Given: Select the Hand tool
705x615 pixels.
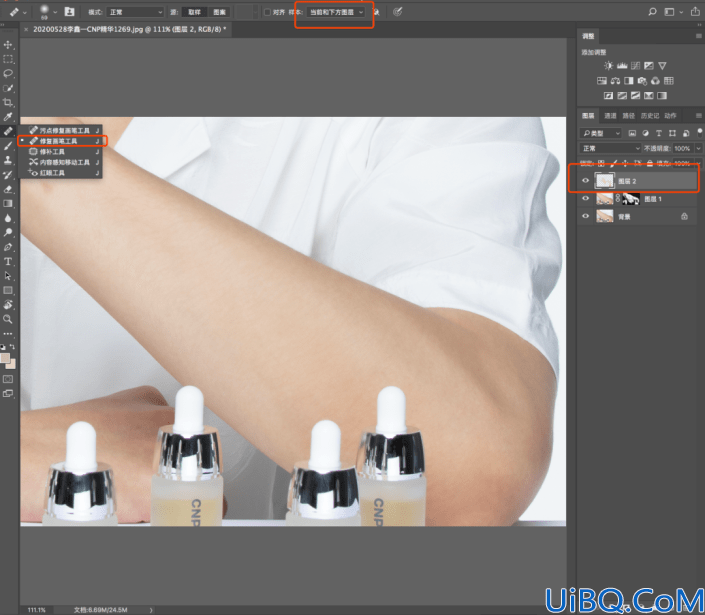Looking at the screenshot, I should [x=8, y=304].
